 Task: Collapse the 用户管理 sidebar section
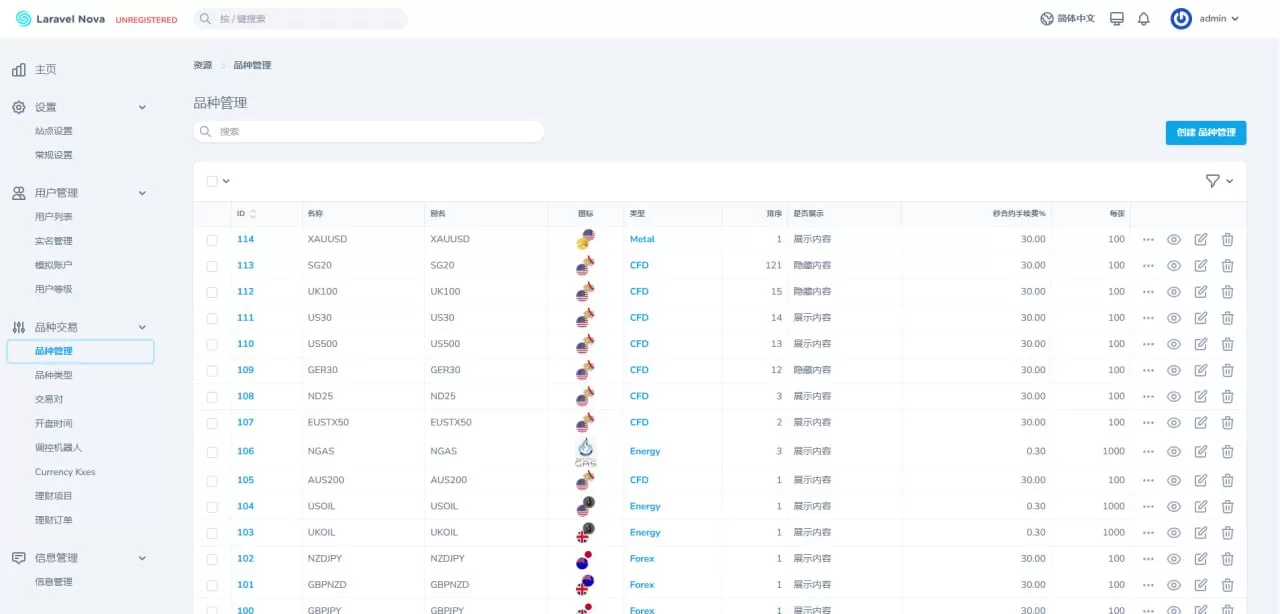point(142,193)
